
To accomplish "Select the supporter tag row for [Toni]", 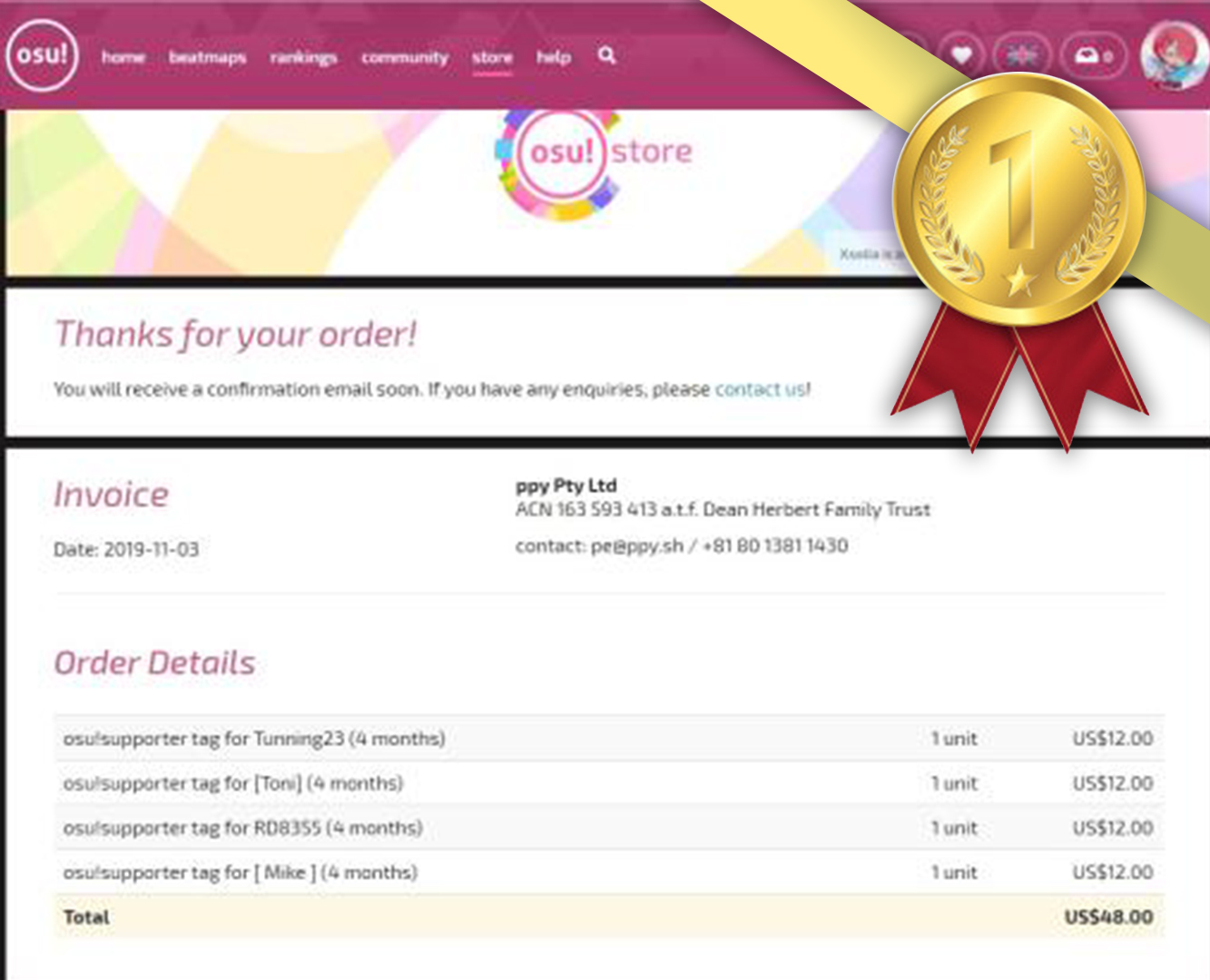I will (609, 783).
